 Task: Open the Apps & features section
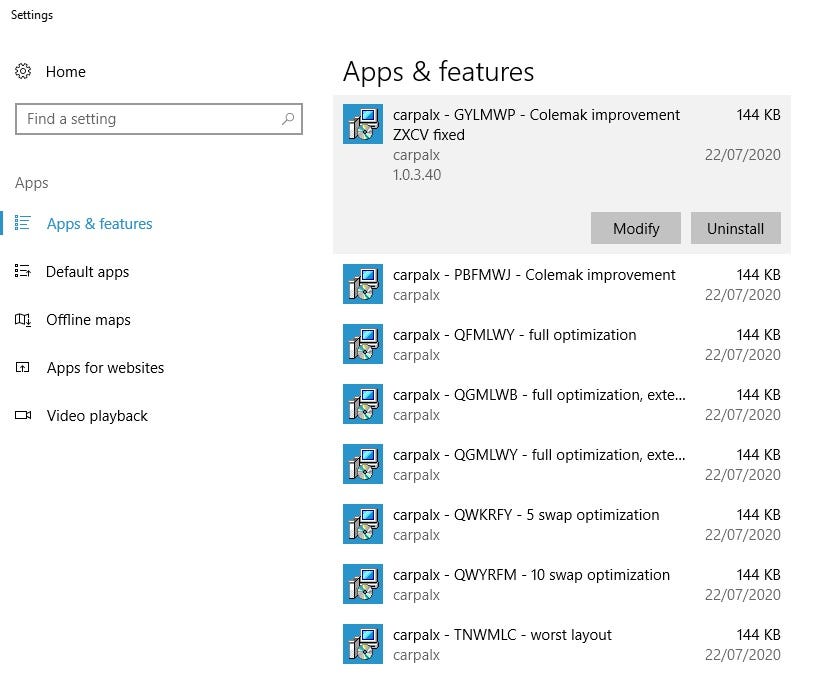99,224
